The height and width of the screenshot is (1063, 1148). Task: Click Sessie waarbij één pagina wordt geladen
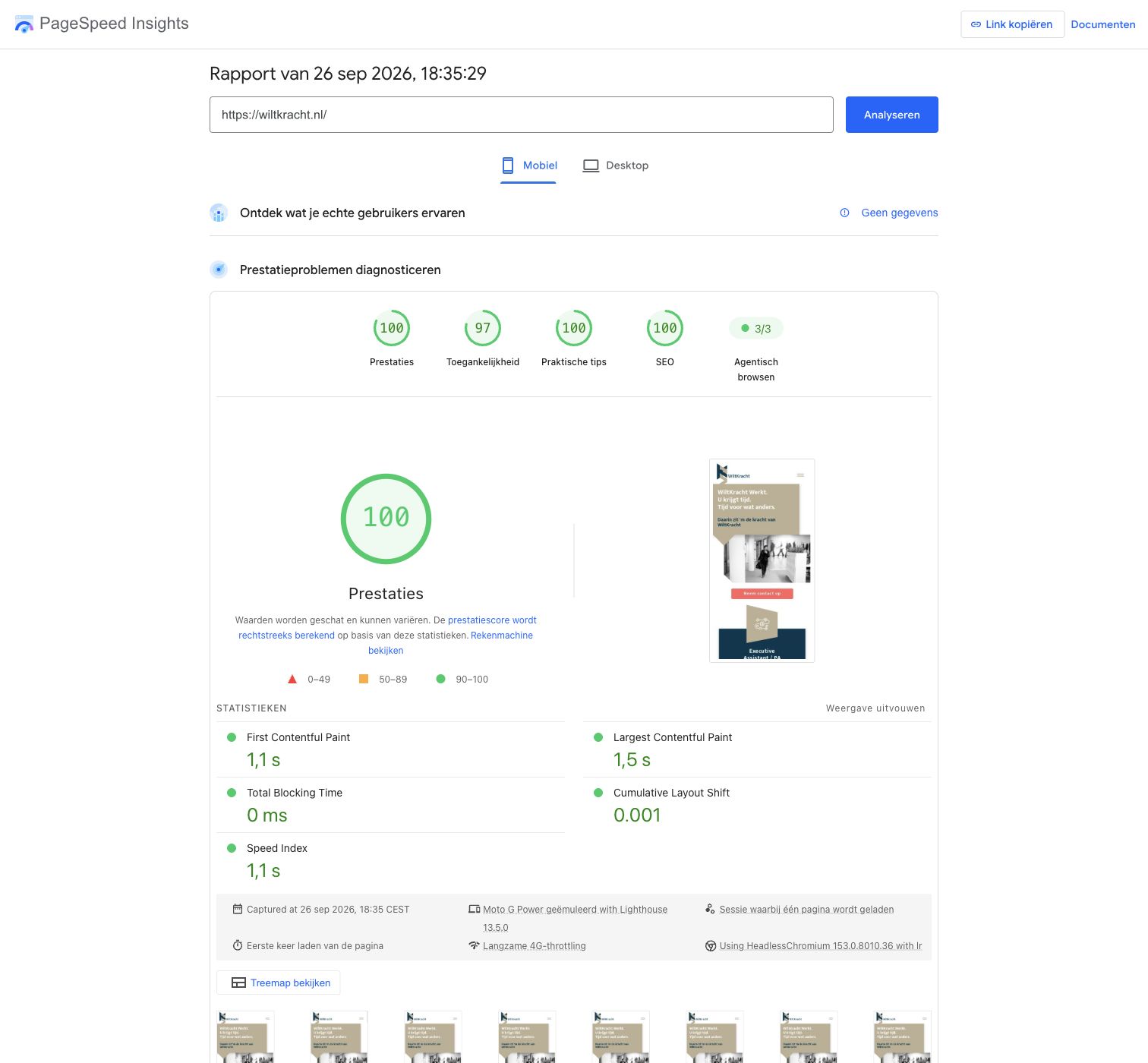click(x=806, y=910)
